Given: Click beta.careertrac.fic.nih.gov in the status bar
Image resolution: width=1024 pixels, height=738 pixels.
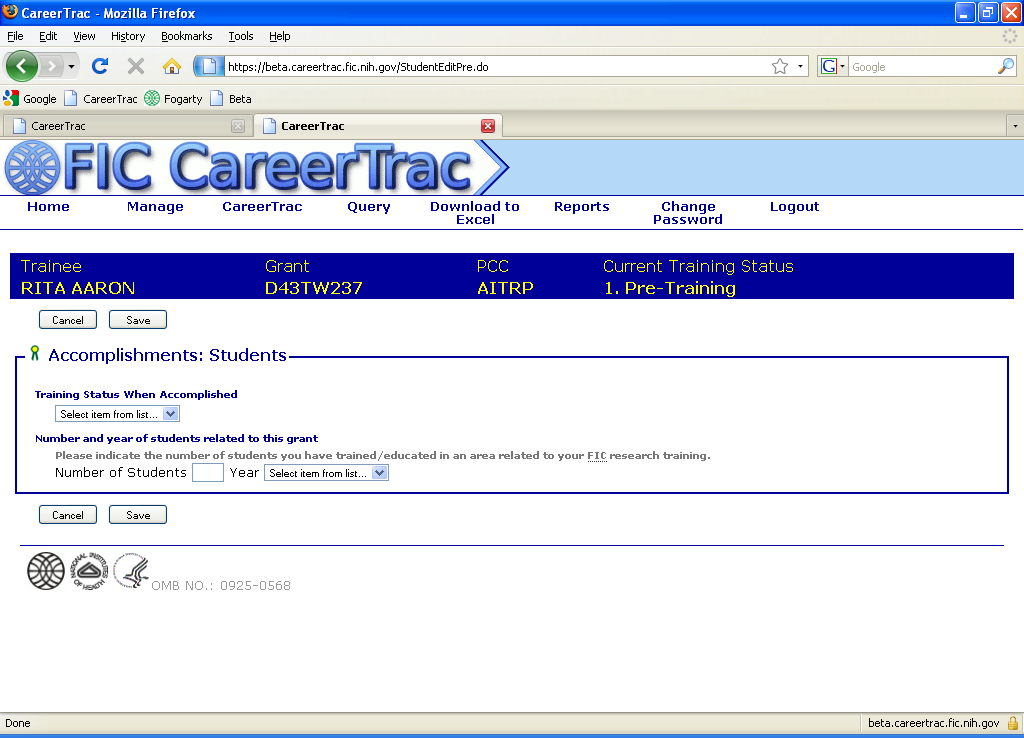Looking at the screenshot, I should click(x=933, y=723).
